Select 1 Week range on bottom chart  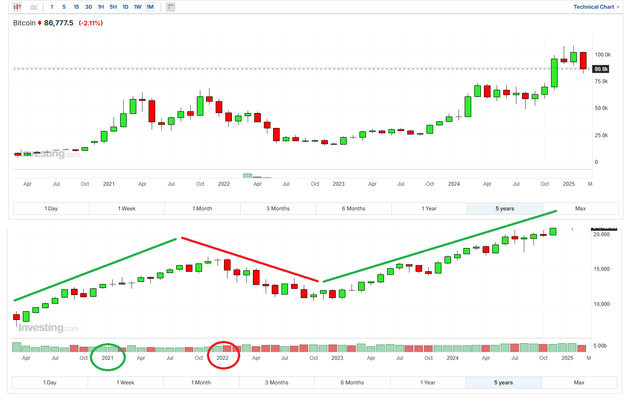click(x=125, y=383)
